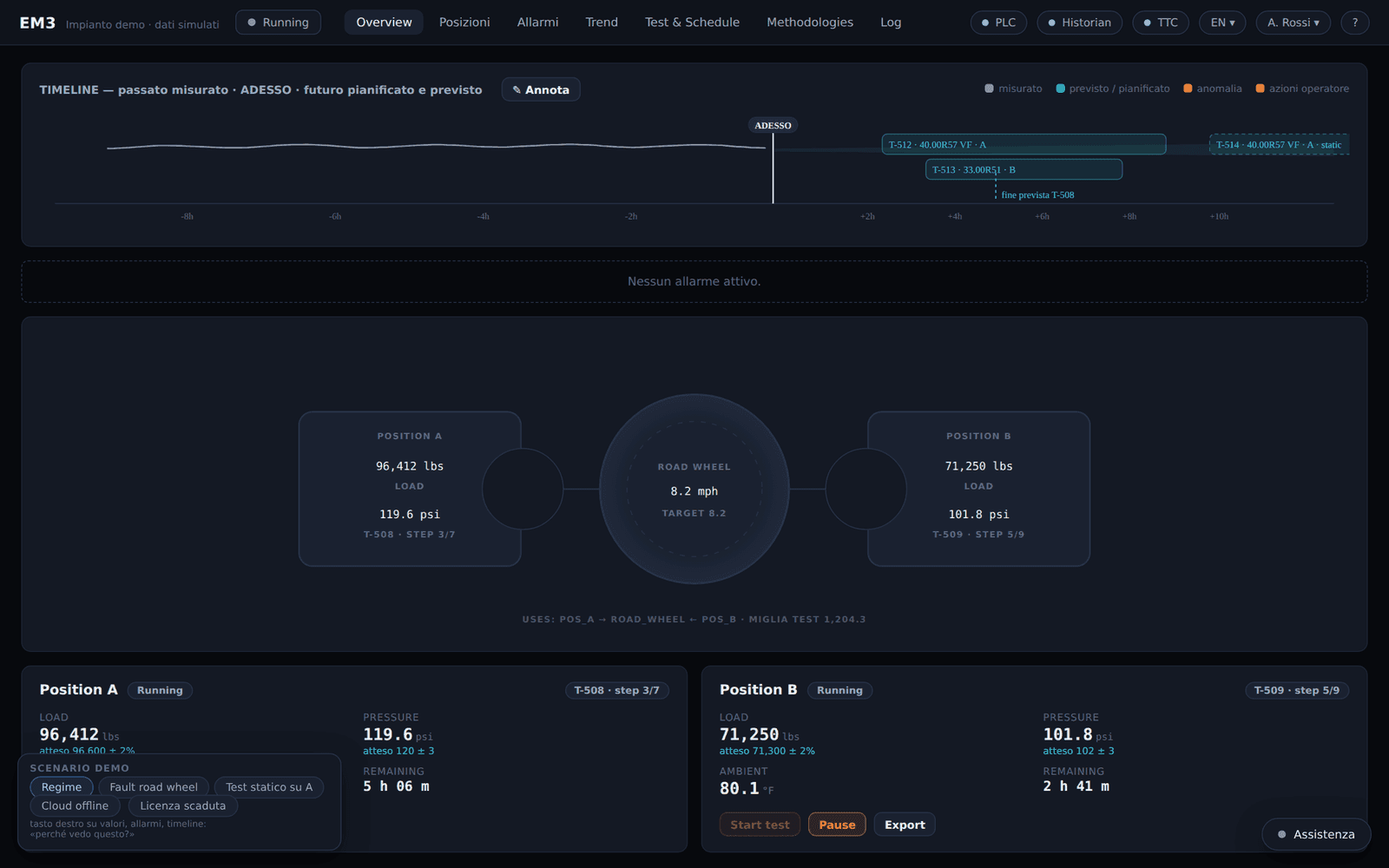1389x868 pixels.
Task: Select the Licenza scaduta scenario
Action: click(x=182, y=806)
